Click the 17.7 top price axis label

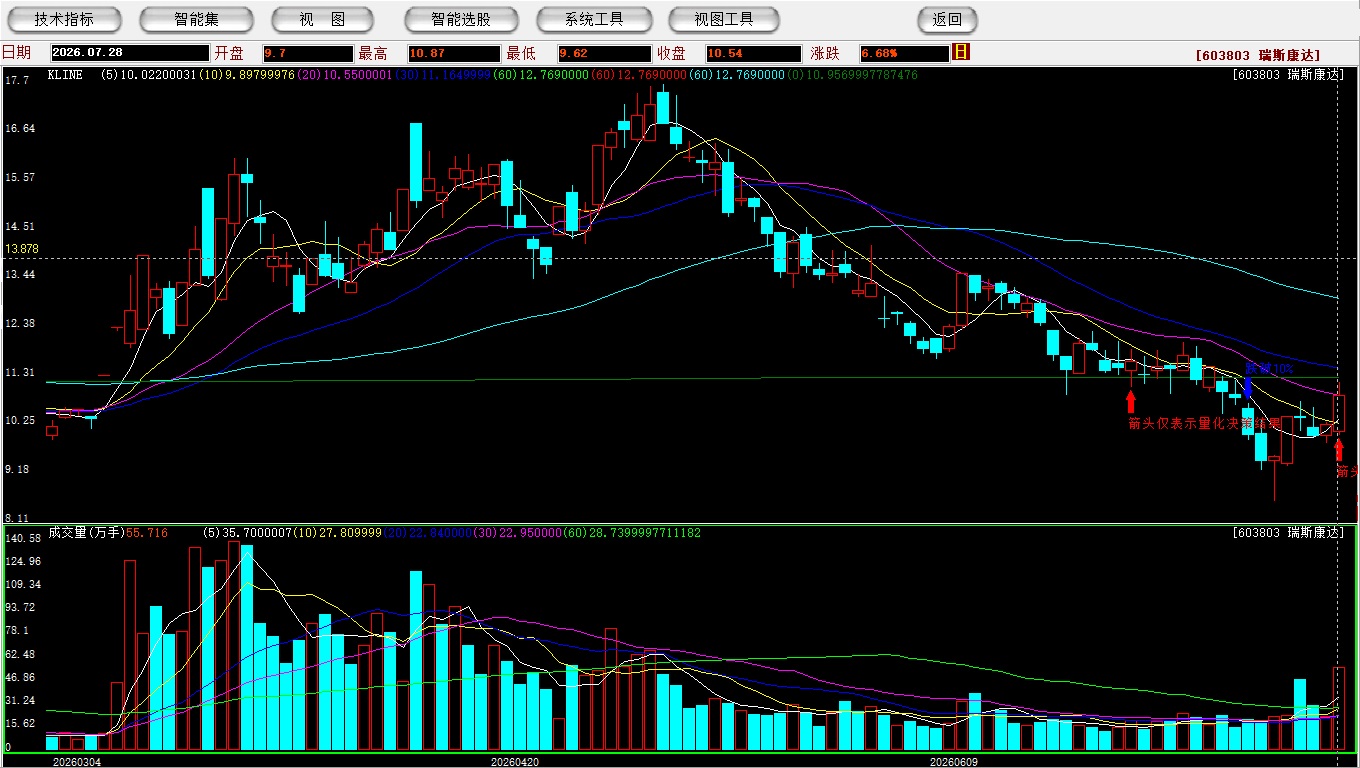click(17, 80)
